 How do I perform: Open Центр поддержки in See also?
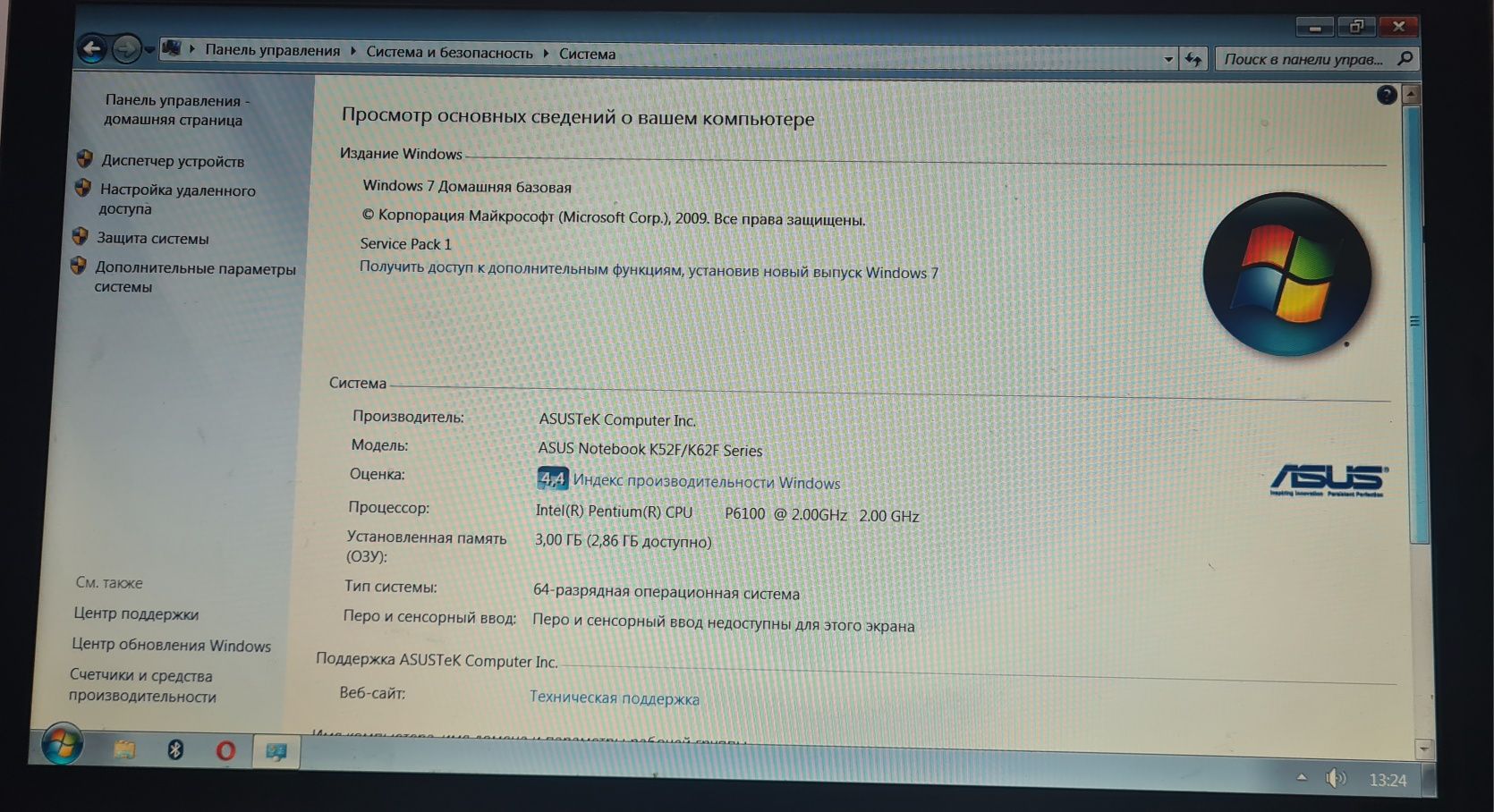click(136, 613)
